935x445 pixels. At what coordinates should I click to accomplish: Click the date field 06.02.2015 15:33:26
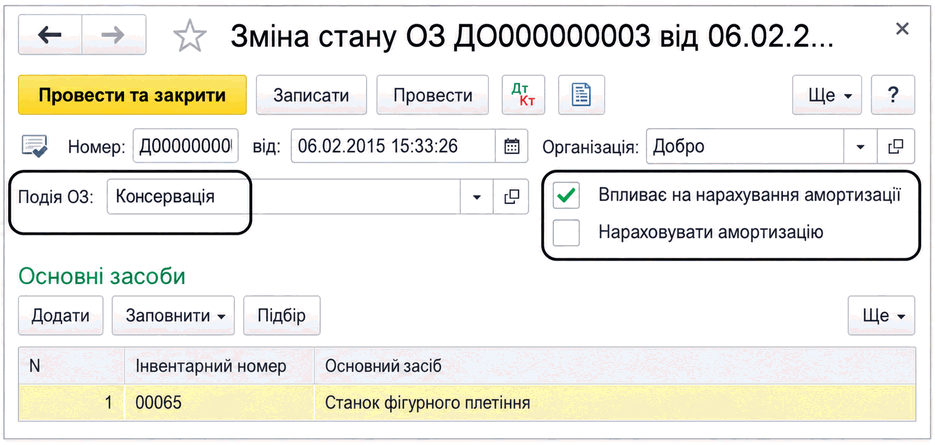(x=393, y=146)
